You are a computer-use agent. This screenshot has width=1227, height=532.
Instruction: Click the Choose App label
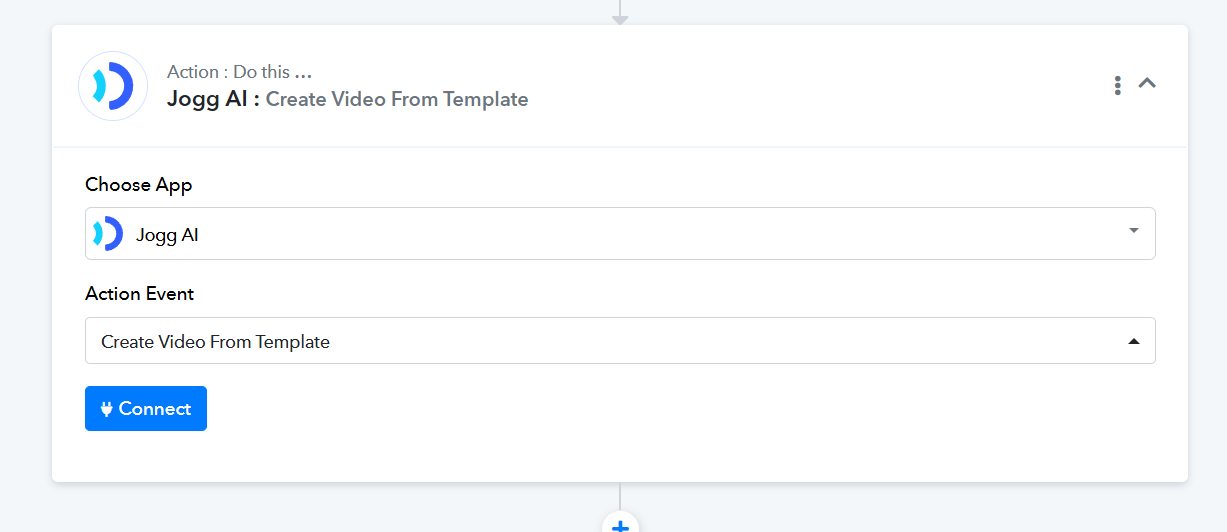(x=139, y=185)
